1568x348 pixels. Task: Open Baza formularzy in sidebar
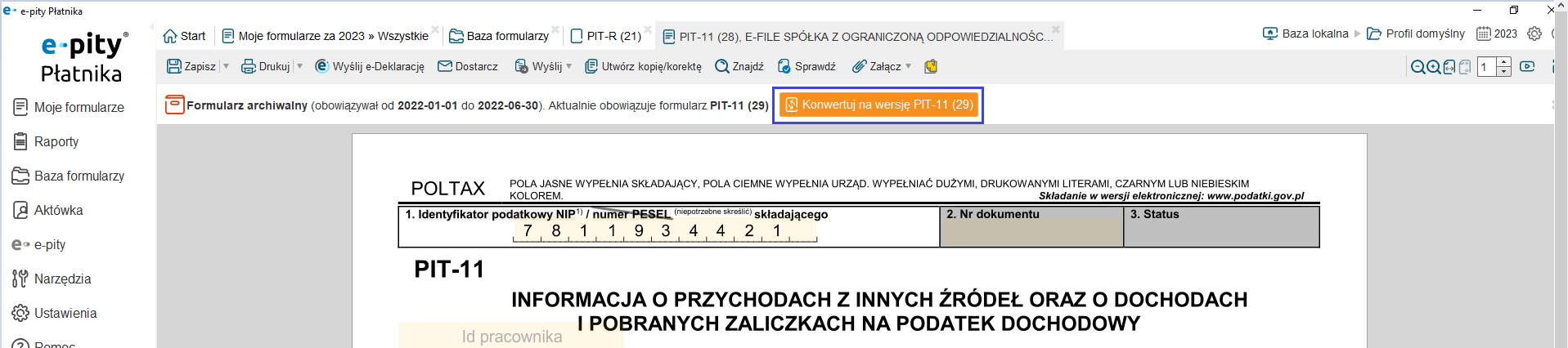(69, 176)
